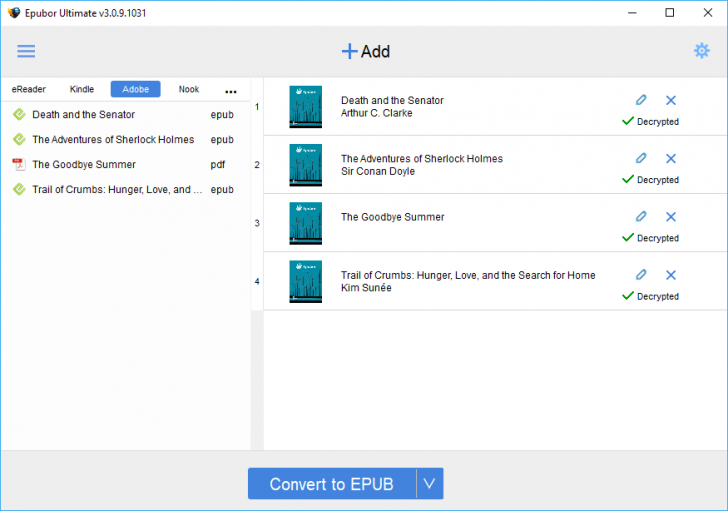Click the Add label
This screenshot has width=728, height=511.
click(x=376, y=52)
